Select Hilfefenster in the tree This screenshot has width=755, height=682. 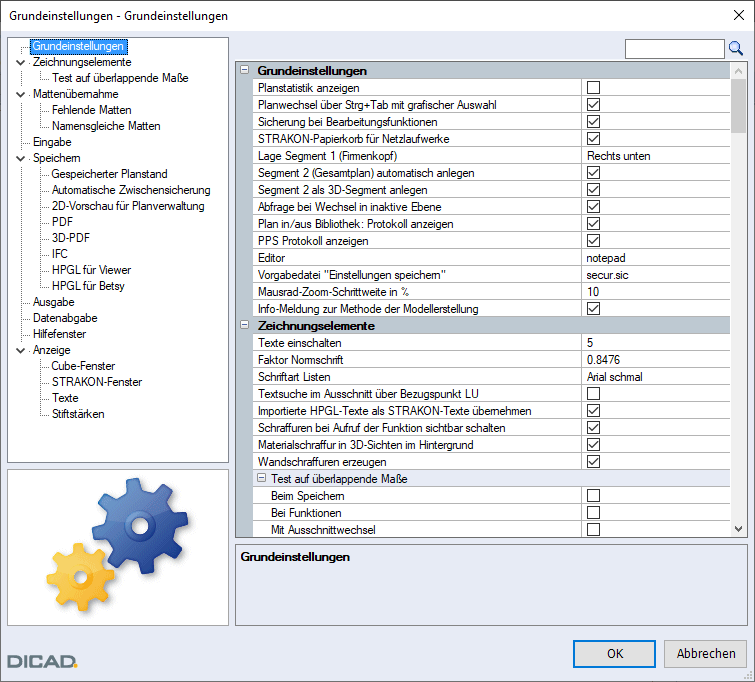pyautogui.click(x=59, y=334)
